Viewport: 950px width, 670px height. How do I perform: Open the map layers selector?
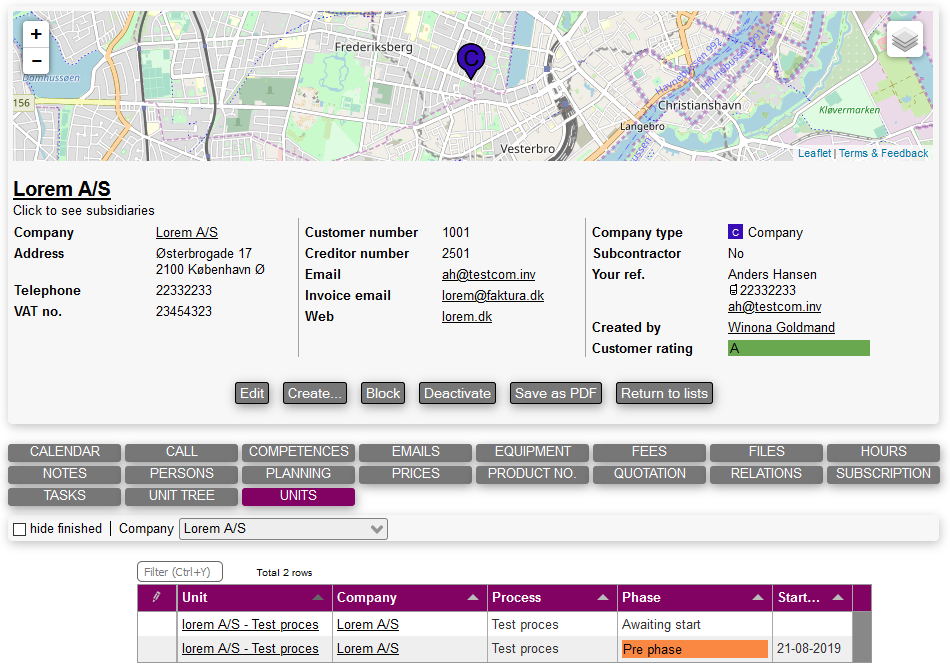[x=904, y=40]
